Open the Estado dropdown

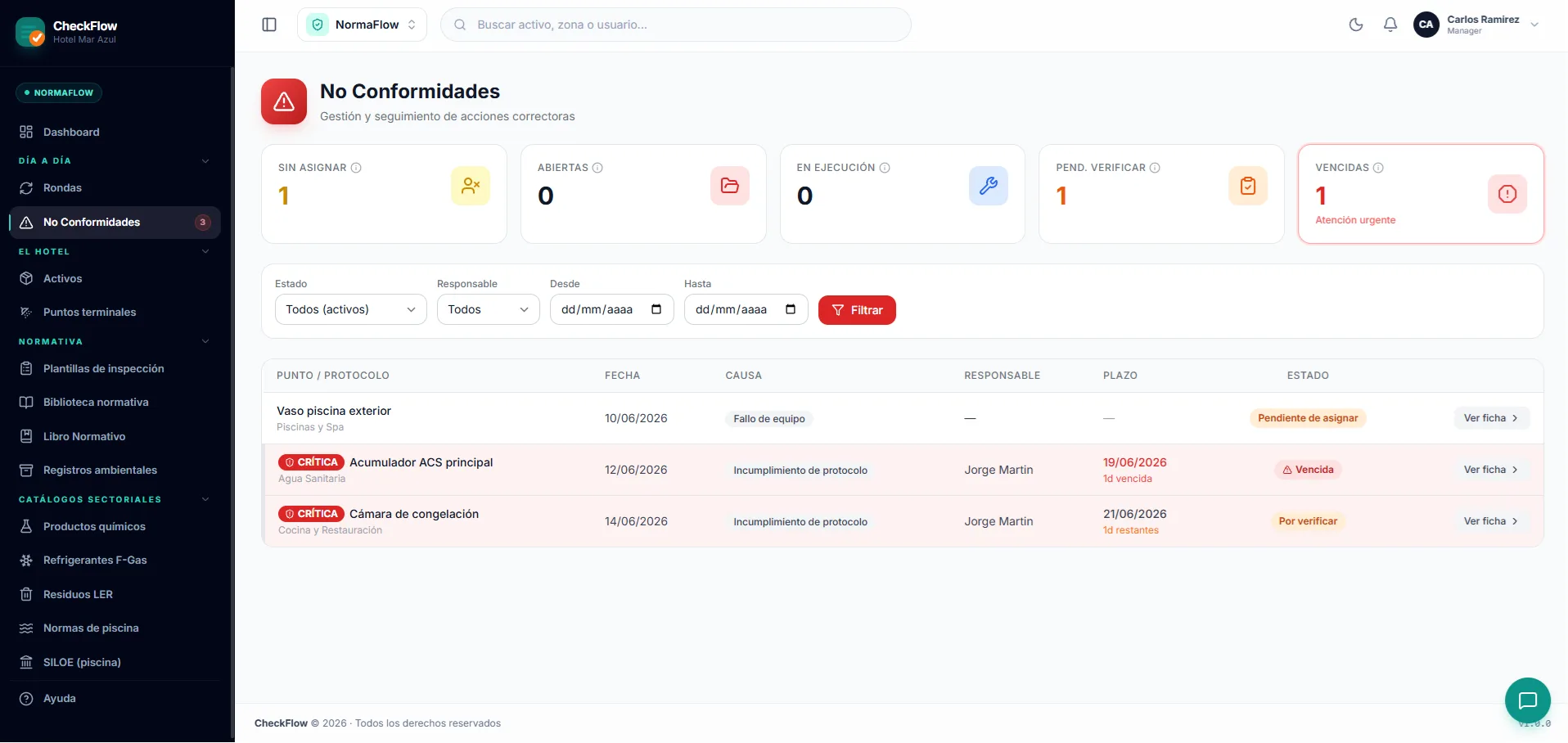[x=350, y=309]
